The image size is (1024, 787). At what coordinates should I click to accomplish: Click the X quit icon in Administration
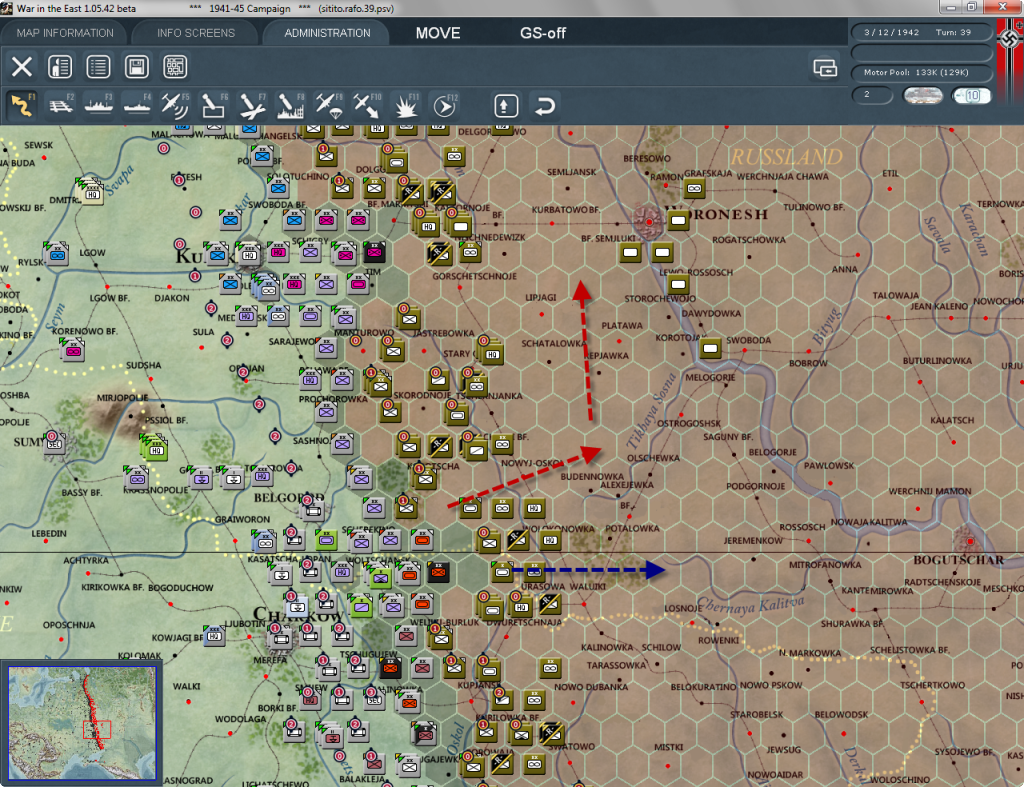22,67
